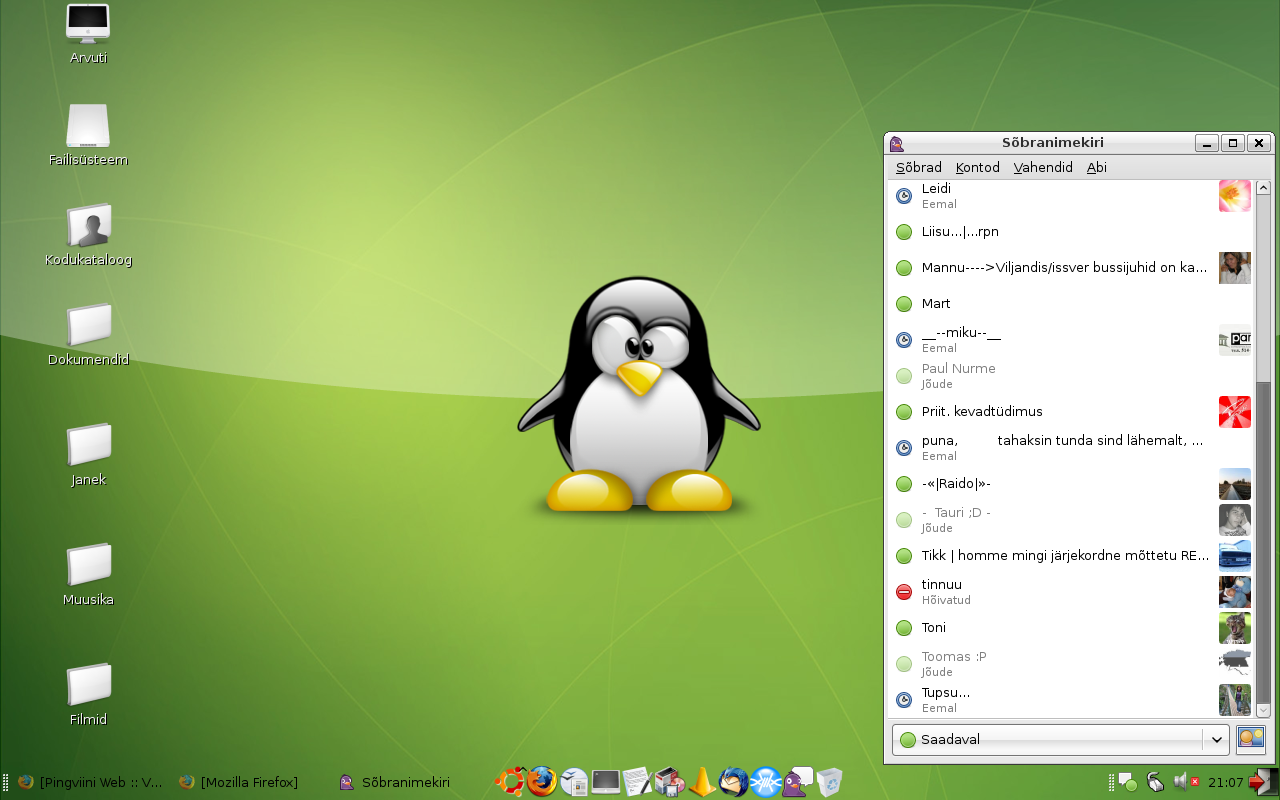Click the bottom panel drag handle at left
The height and width of the screenshot is (800, 1280).
point(6,782)
